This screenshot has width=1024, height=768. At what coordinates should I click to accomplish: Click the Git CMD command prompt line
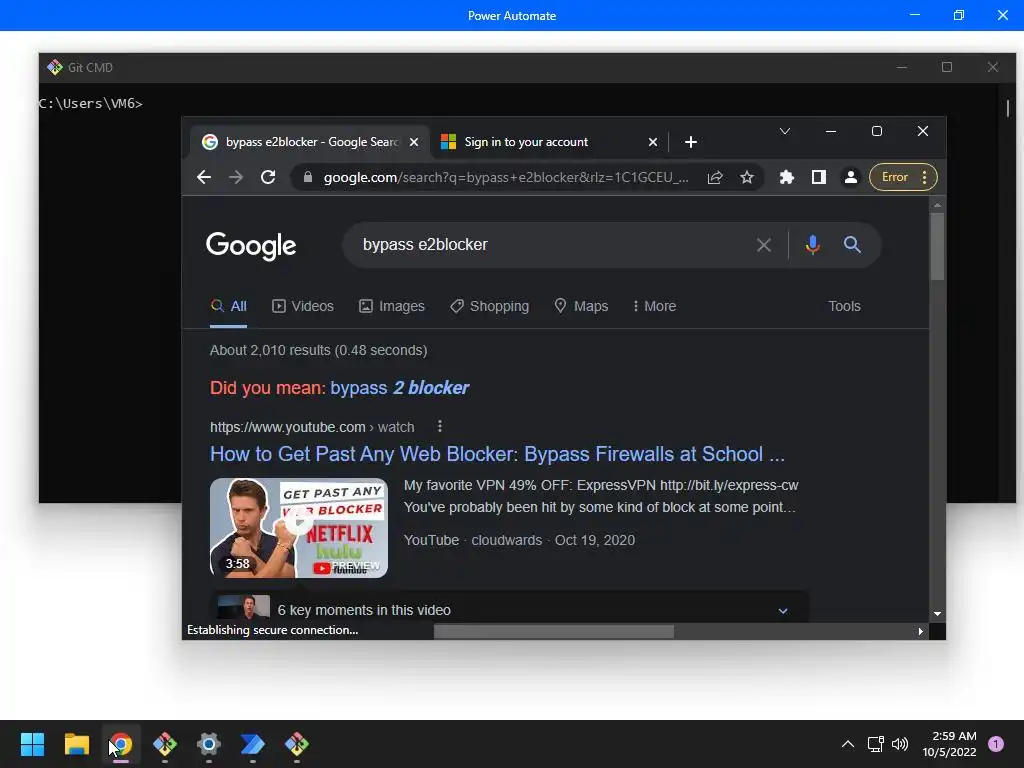coord(91,103)
